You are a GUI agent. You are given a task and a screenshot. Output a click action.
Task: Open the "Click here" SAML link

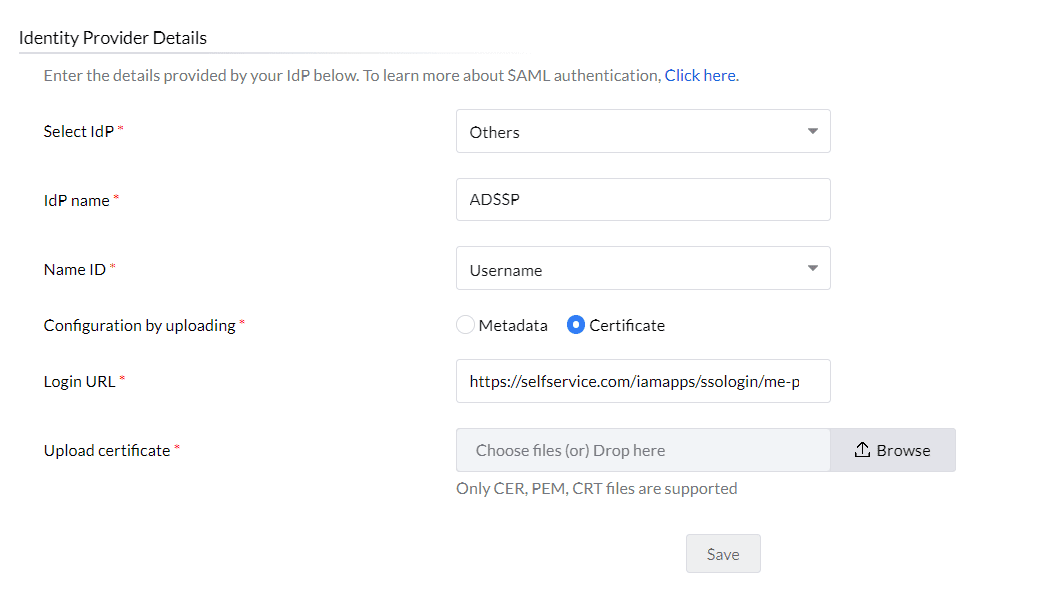click(x=700, y=75)
